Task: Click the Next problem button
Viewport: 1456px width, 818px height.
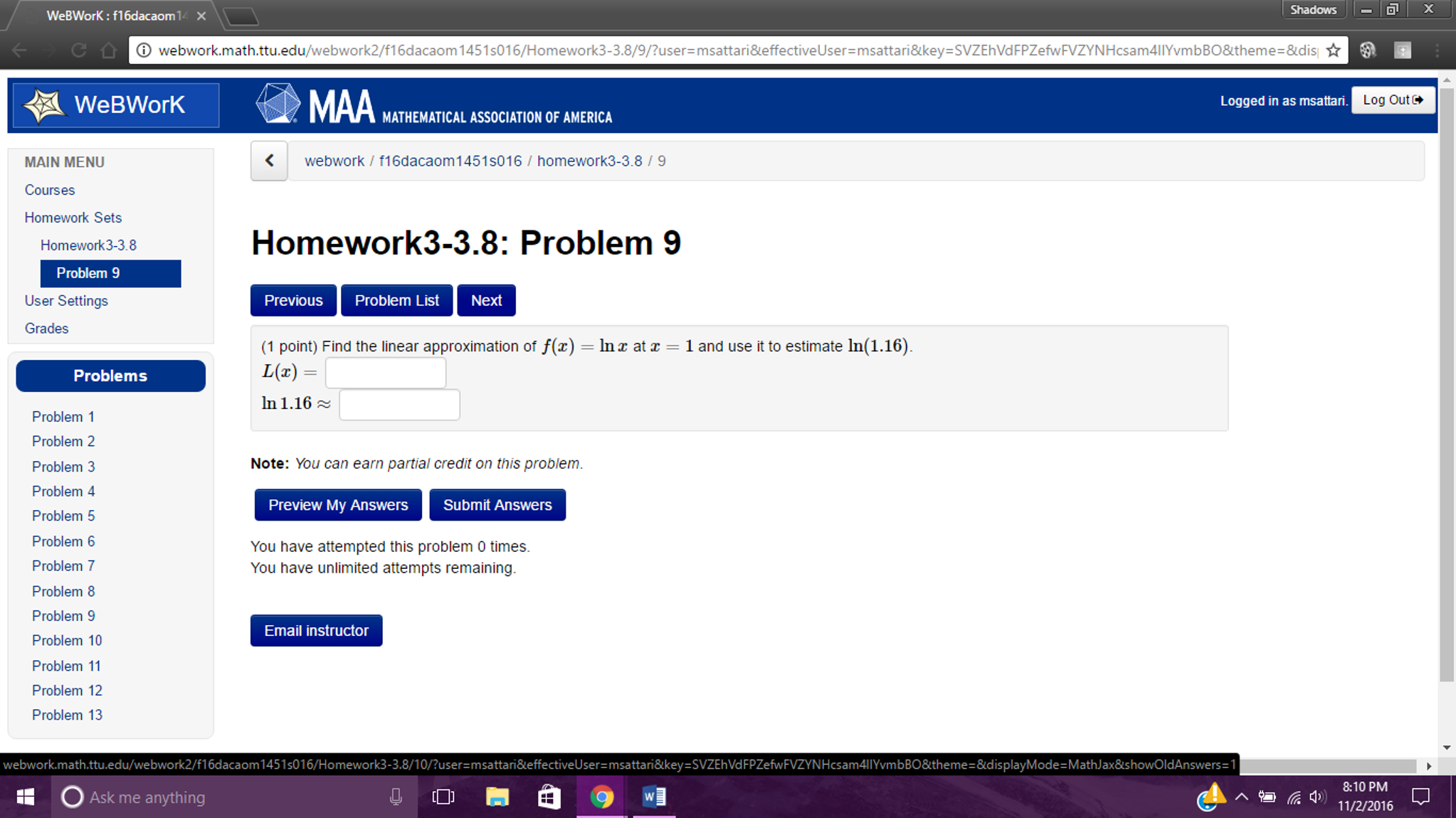Action: [x=486, y=300]
